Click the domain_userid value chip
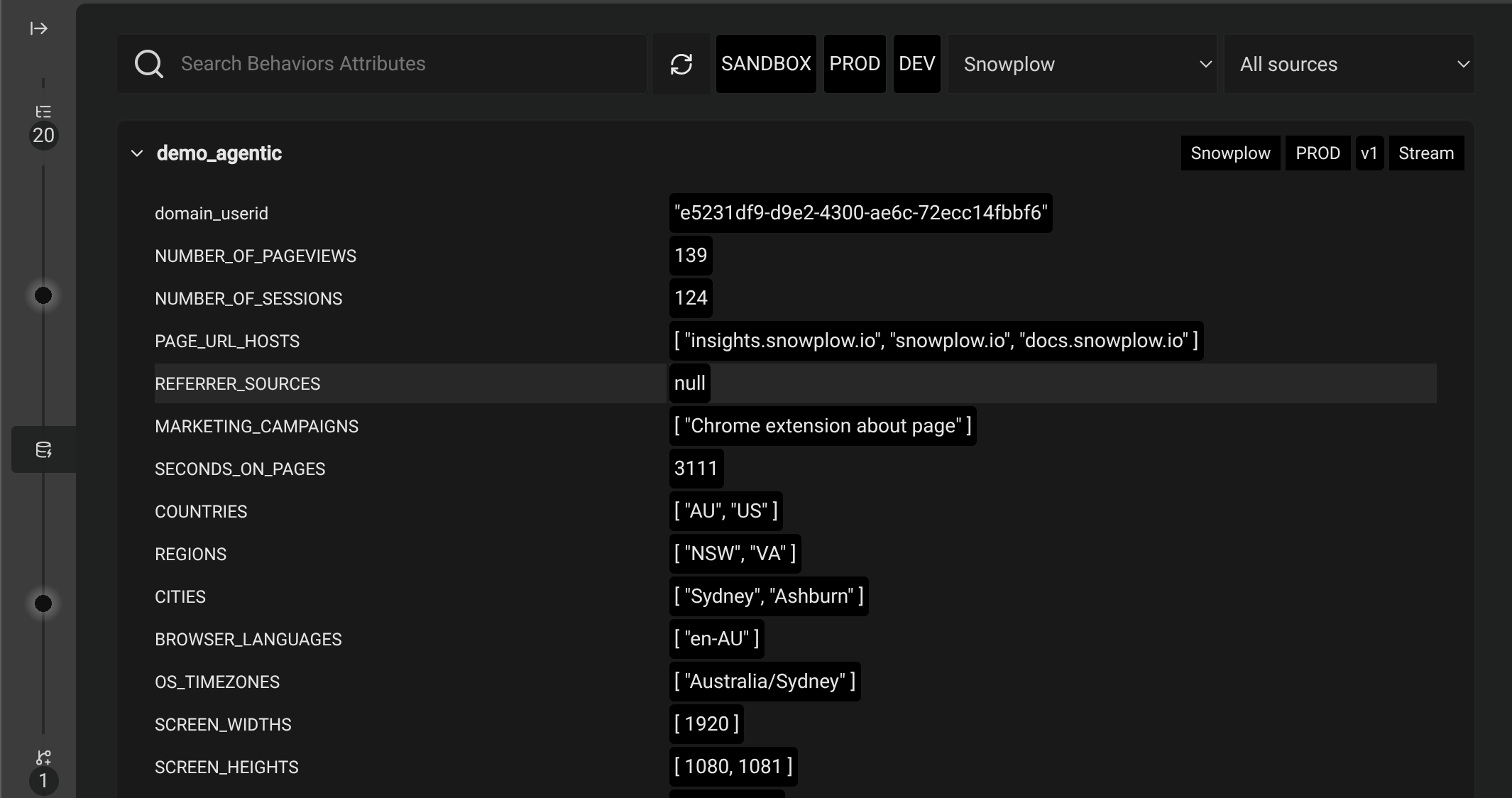This screenshot has height=798, width=1512. click(x=860, y=212)
